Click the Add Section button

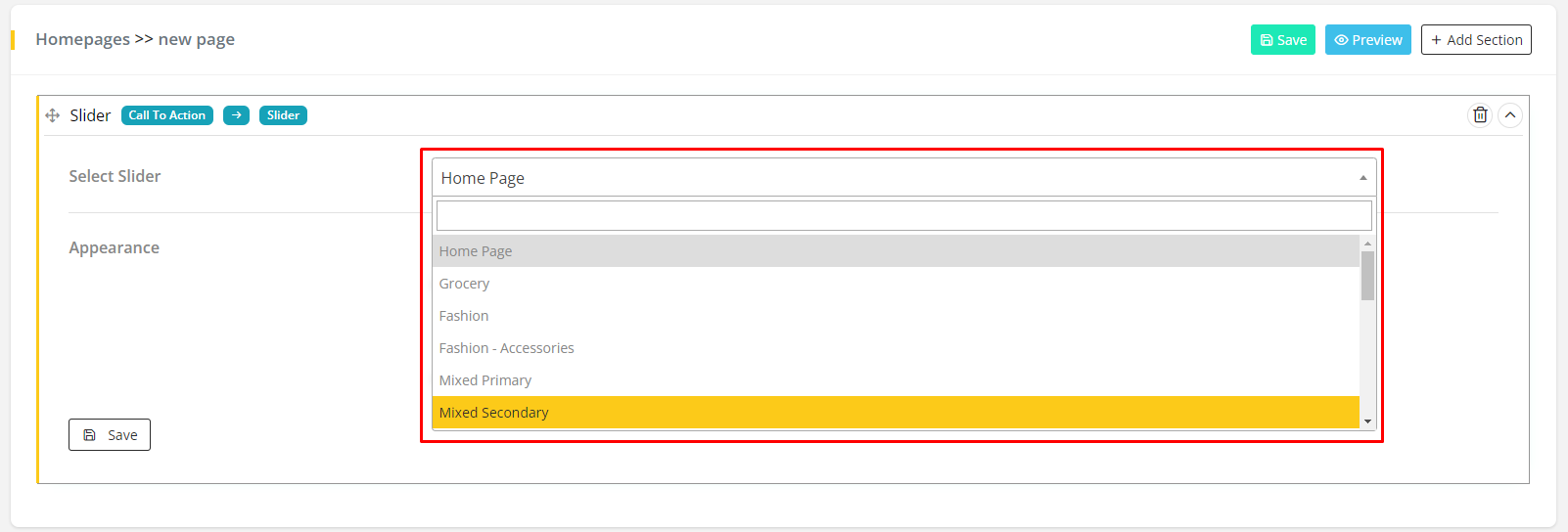1475,40
